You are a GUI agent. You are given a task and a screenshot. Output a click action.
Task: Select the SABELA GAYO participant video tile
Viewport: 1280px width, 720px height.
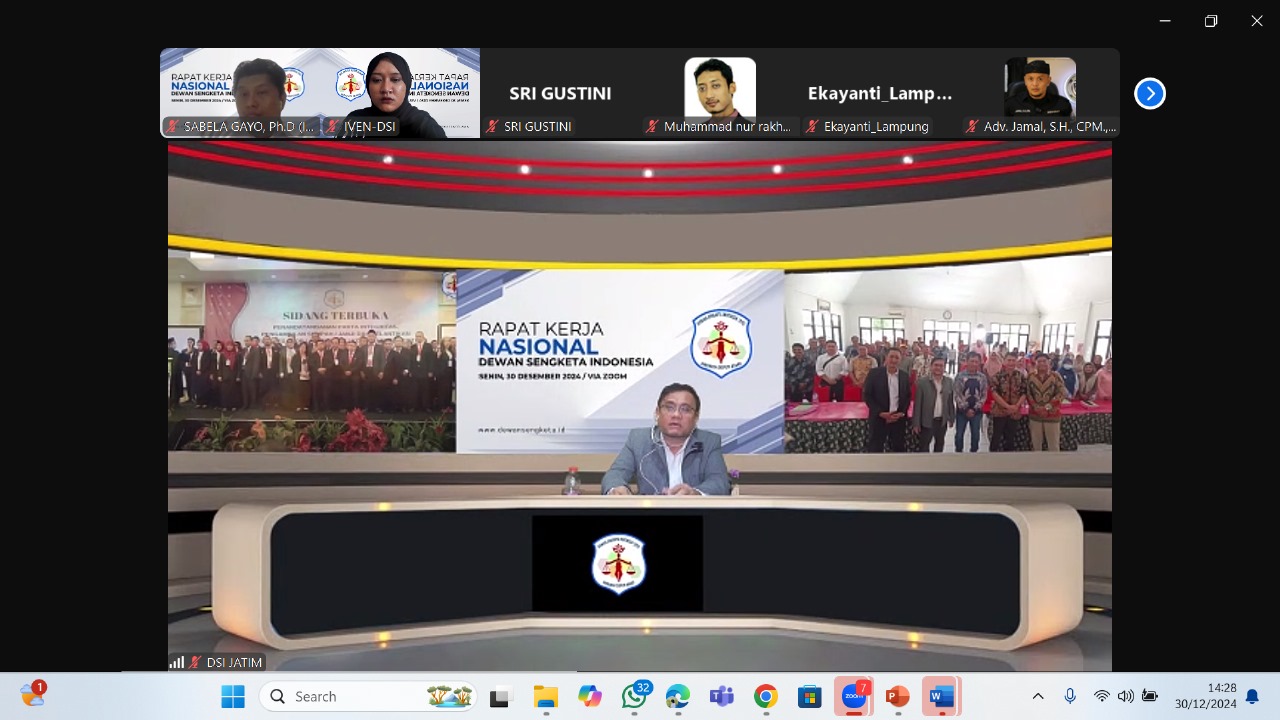[240, 92]
